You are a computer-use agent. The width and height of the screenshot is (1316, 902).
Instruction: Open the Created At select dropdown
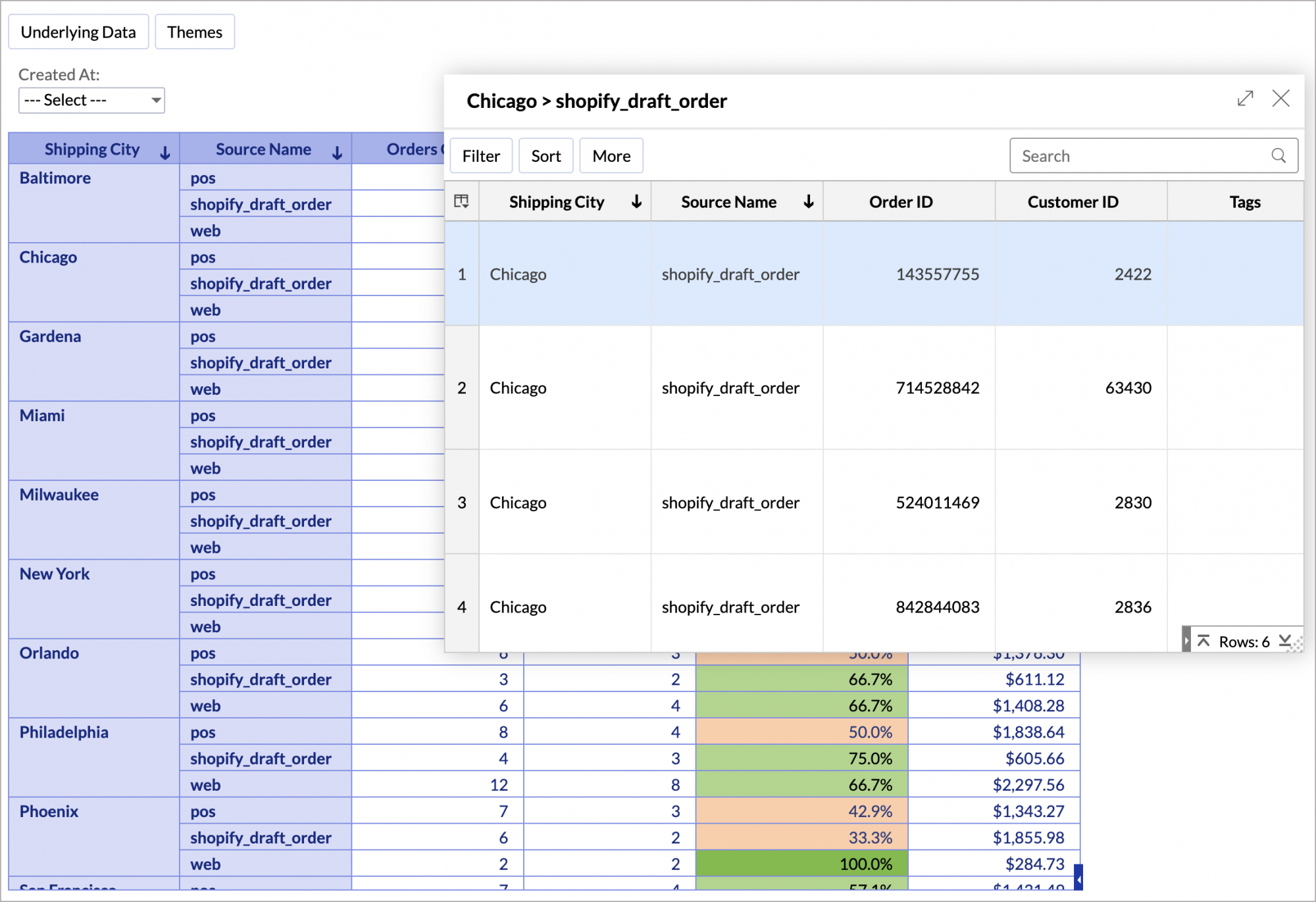tap(91, 101)
